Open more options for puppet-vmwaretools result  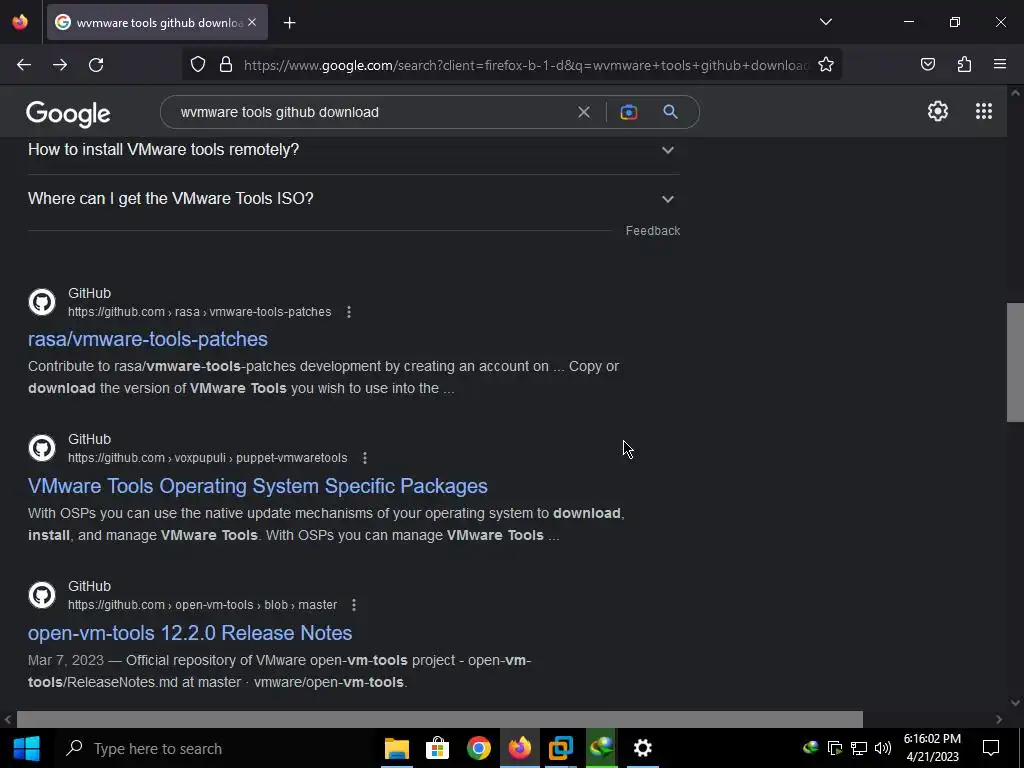(x=365, y=458)
